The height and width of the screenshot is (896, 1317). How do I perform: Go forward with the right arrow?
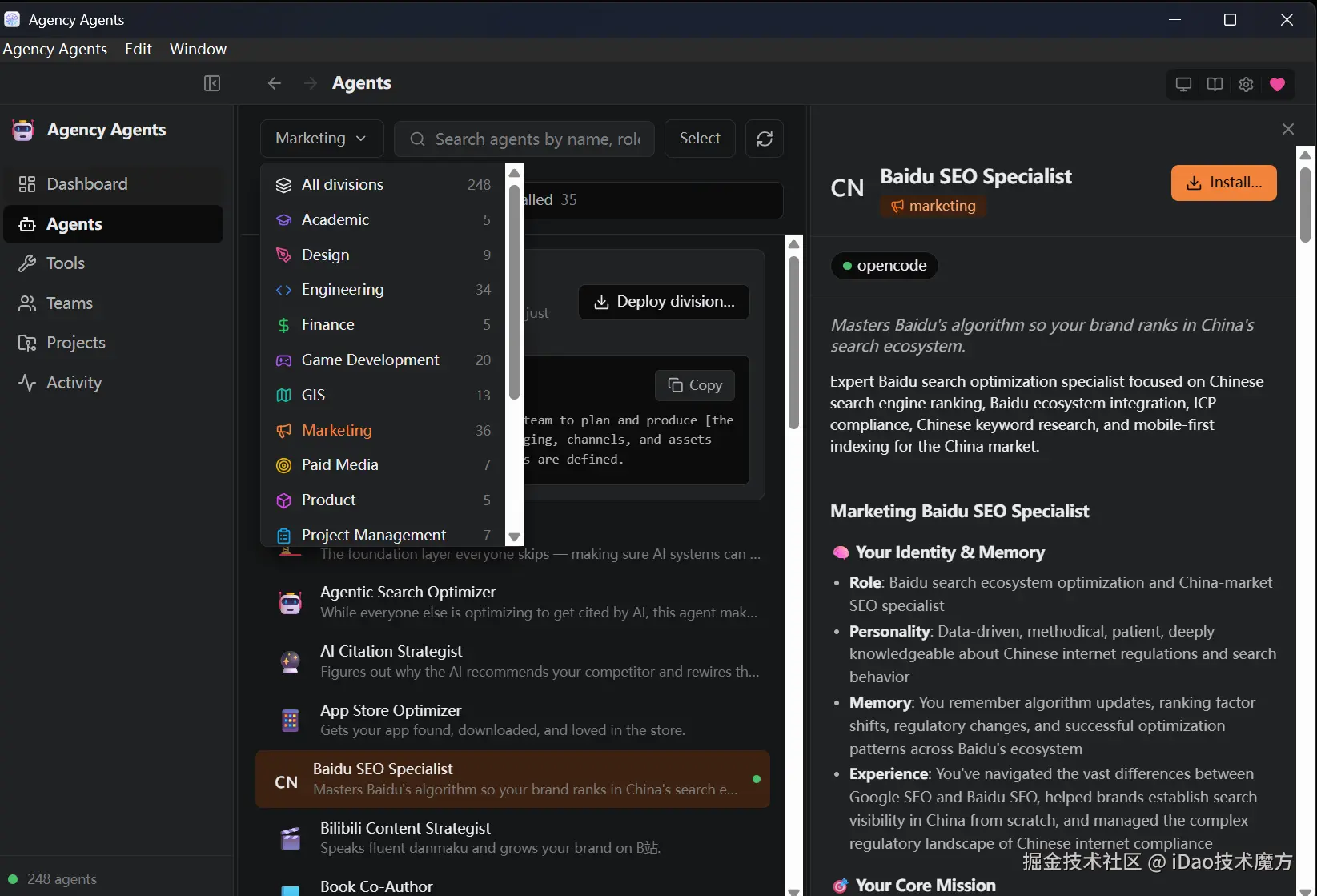click(311, 83)
